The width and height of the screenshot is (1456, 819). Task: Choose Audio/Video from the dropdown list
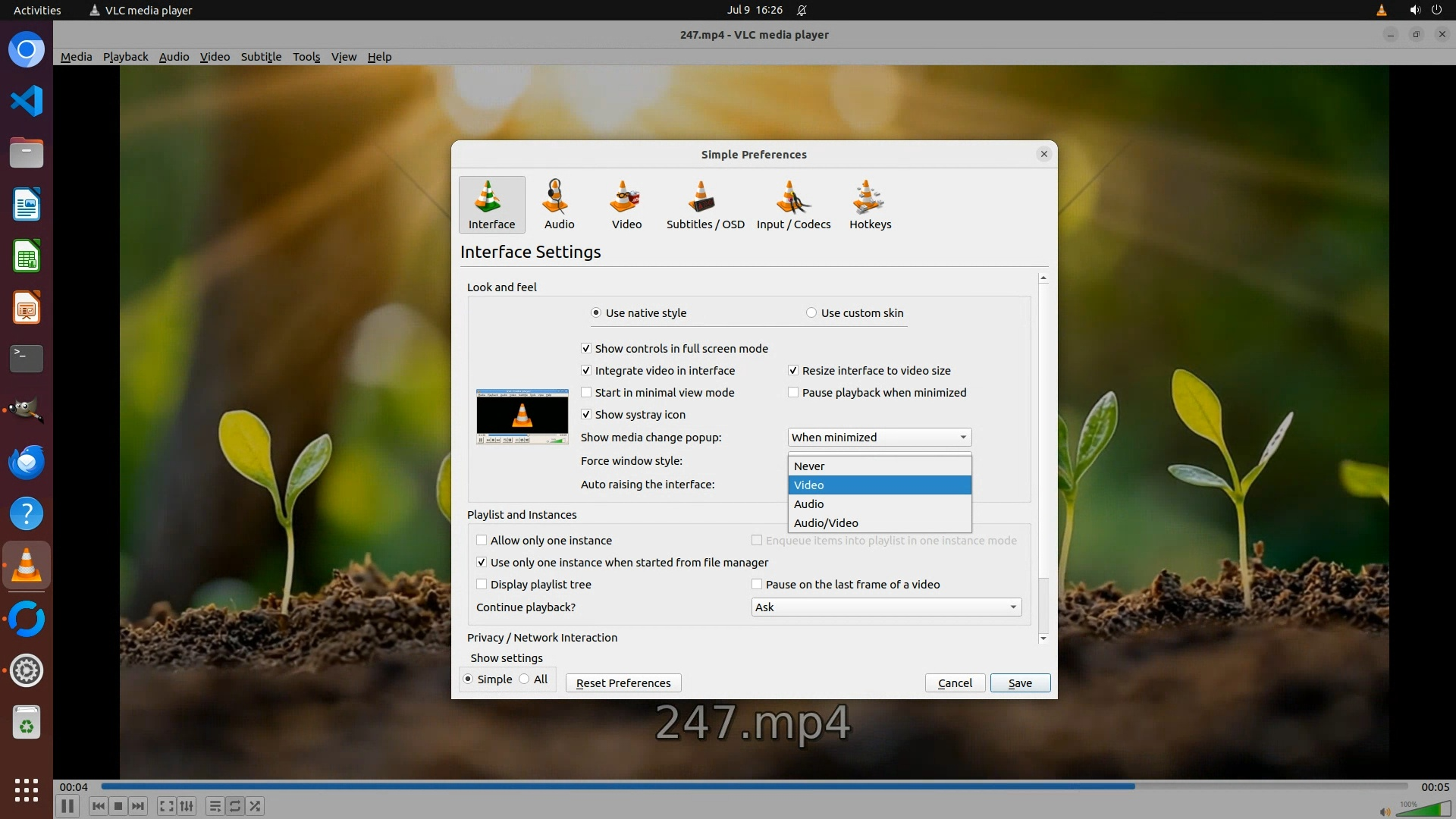[826, 523]
